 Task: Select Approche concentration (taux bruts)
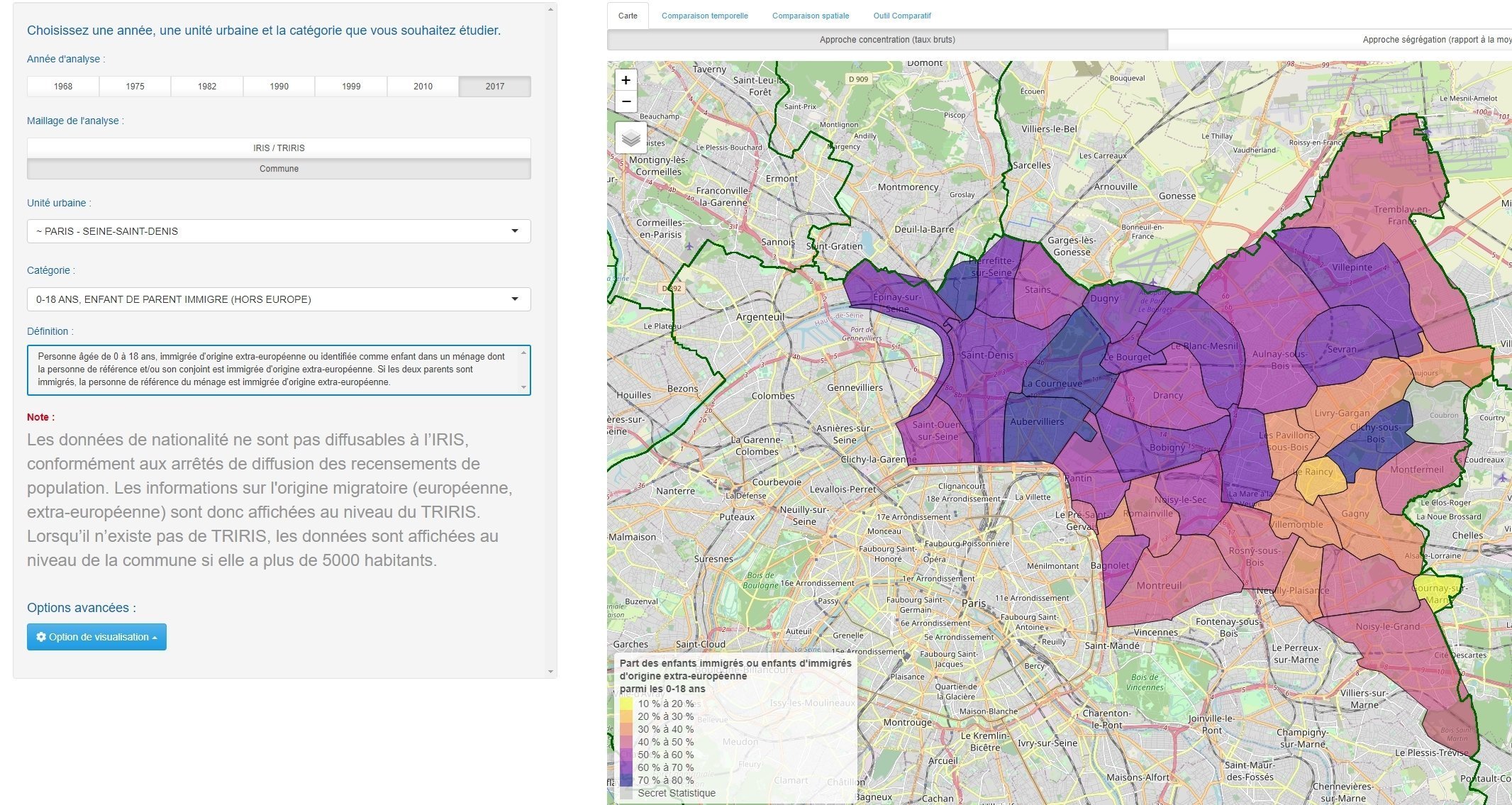pos(886,40)
